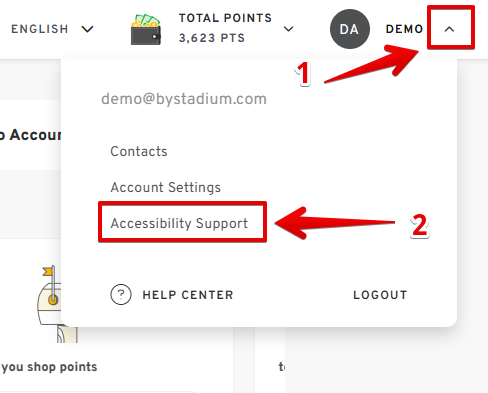Click the 3,623 PTS balance
Image resolution: width=488 pixels, height=393 pixels.
pos(212,38)
